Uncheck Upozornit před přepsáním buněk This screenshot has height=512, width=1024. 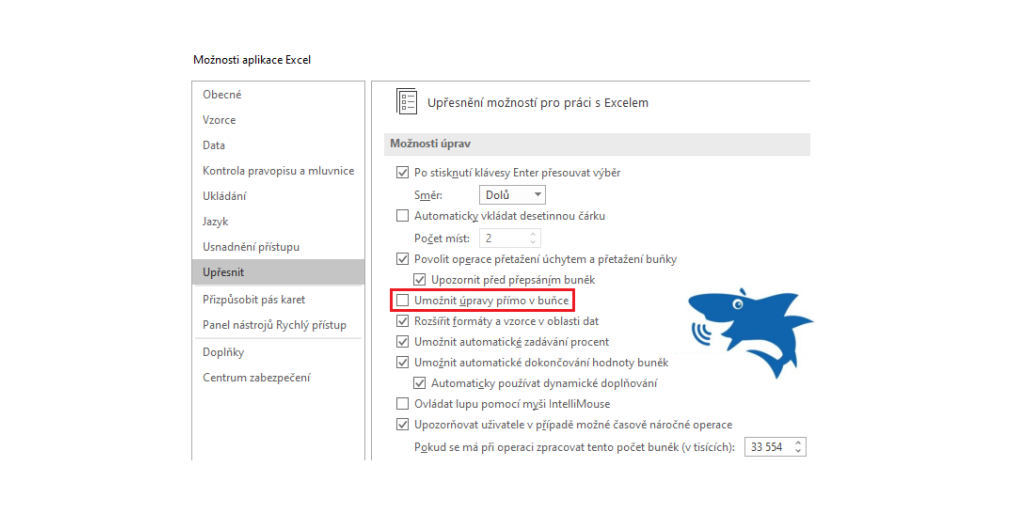point(419,280)
